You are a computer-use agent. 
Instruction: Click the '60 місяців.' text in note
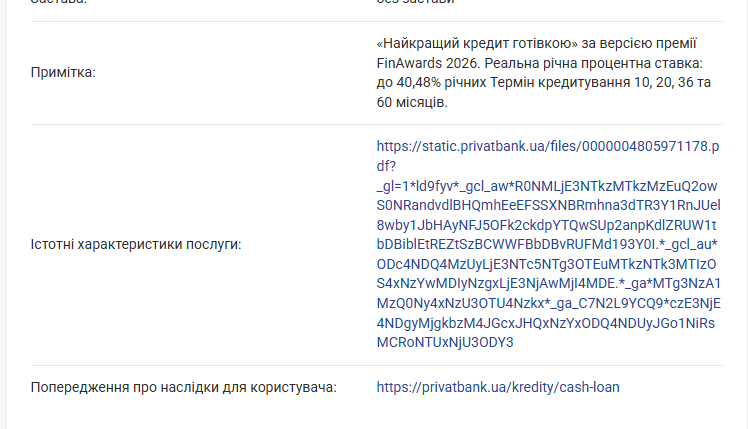click(412, 103)
